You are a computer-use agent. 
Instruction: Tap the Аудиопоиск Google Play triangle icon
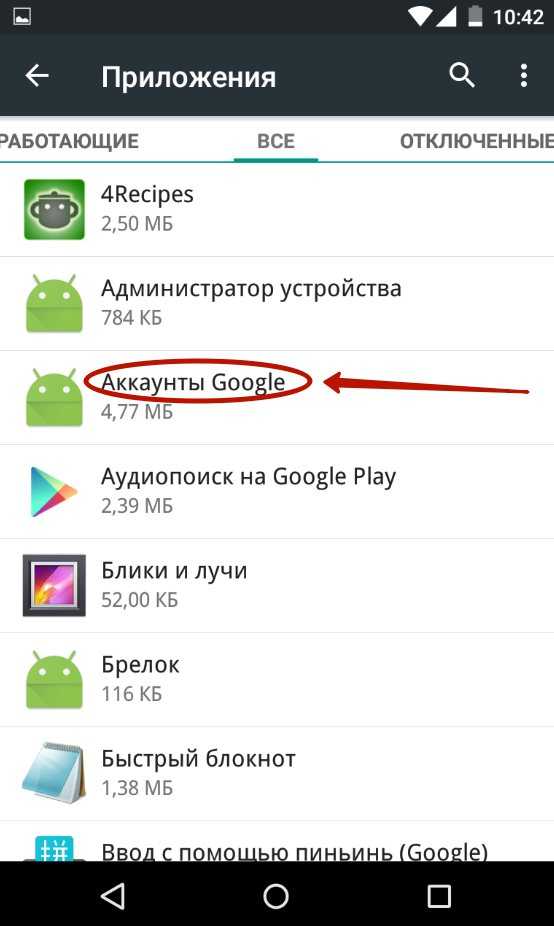[53, 491]
